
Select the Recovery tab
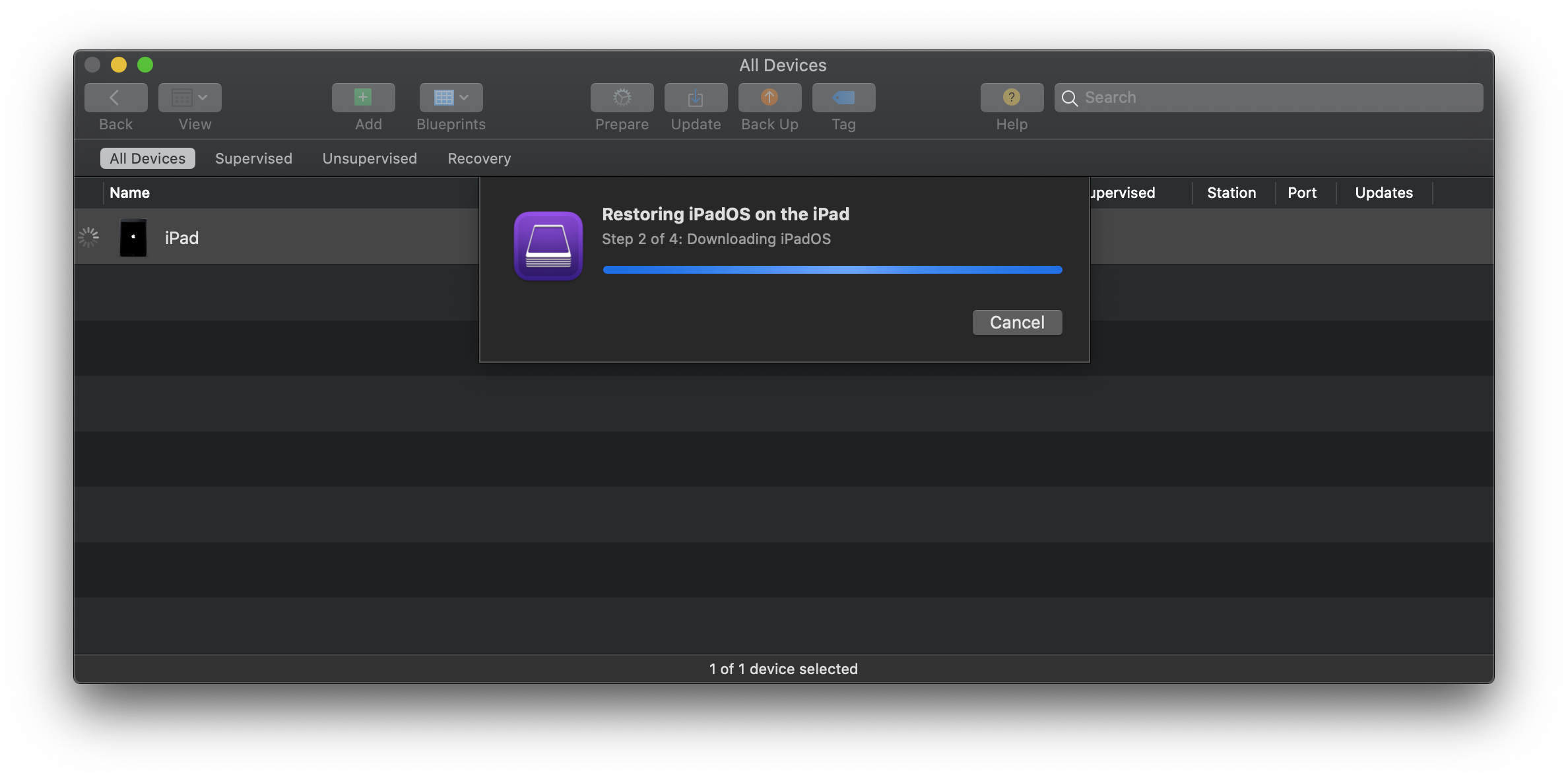[x=479, y=158]
